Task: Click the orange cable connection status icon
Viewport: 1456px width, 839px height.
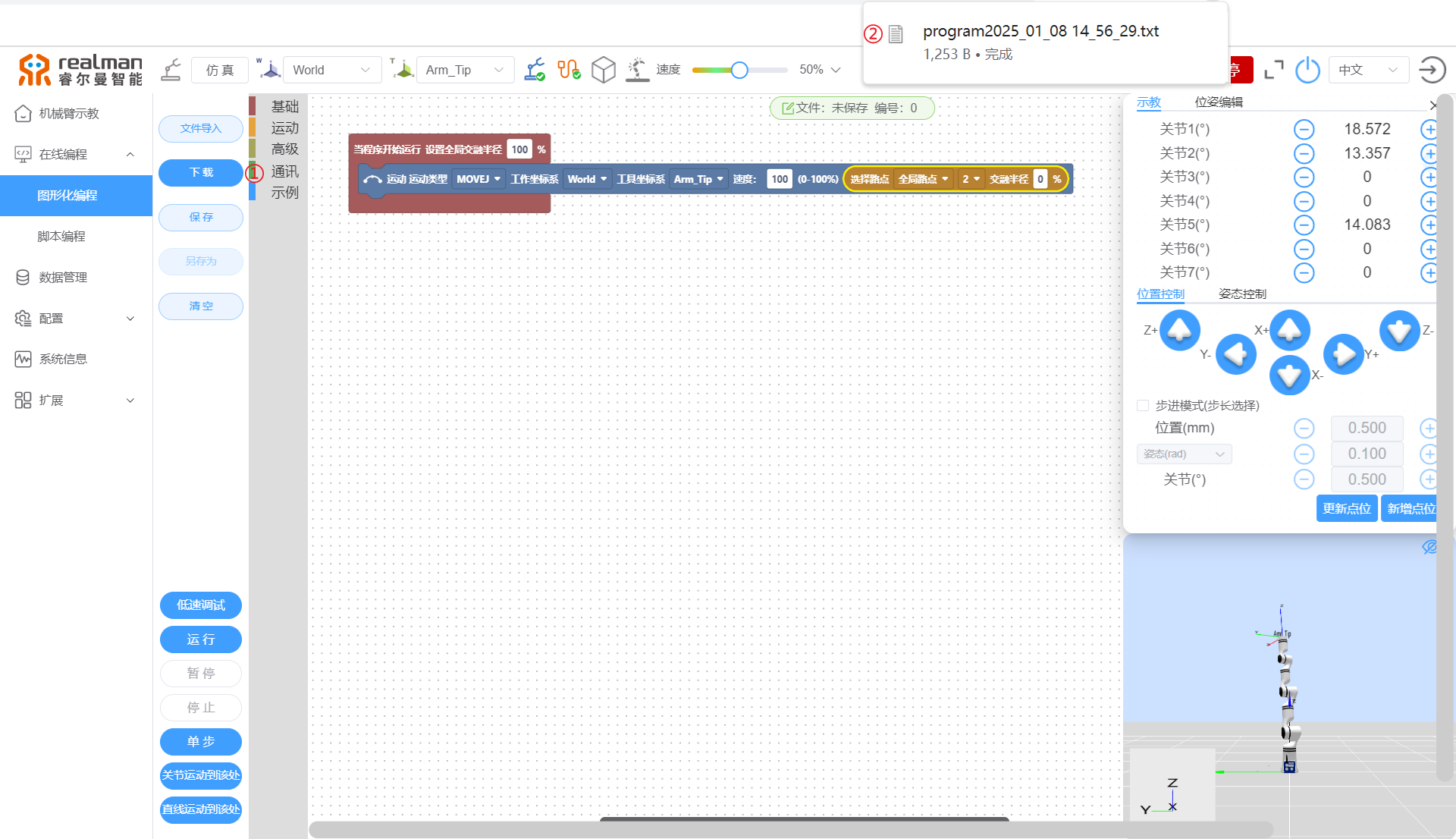Action: (569, 70)
